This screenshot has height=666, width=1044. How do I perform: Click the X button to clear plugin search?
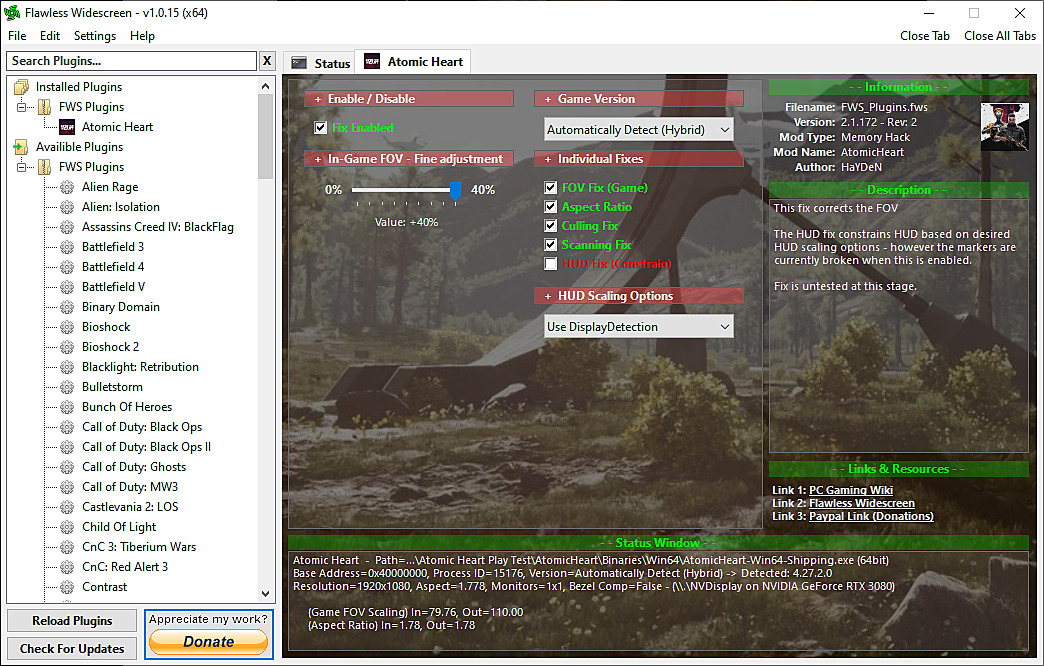267,61
